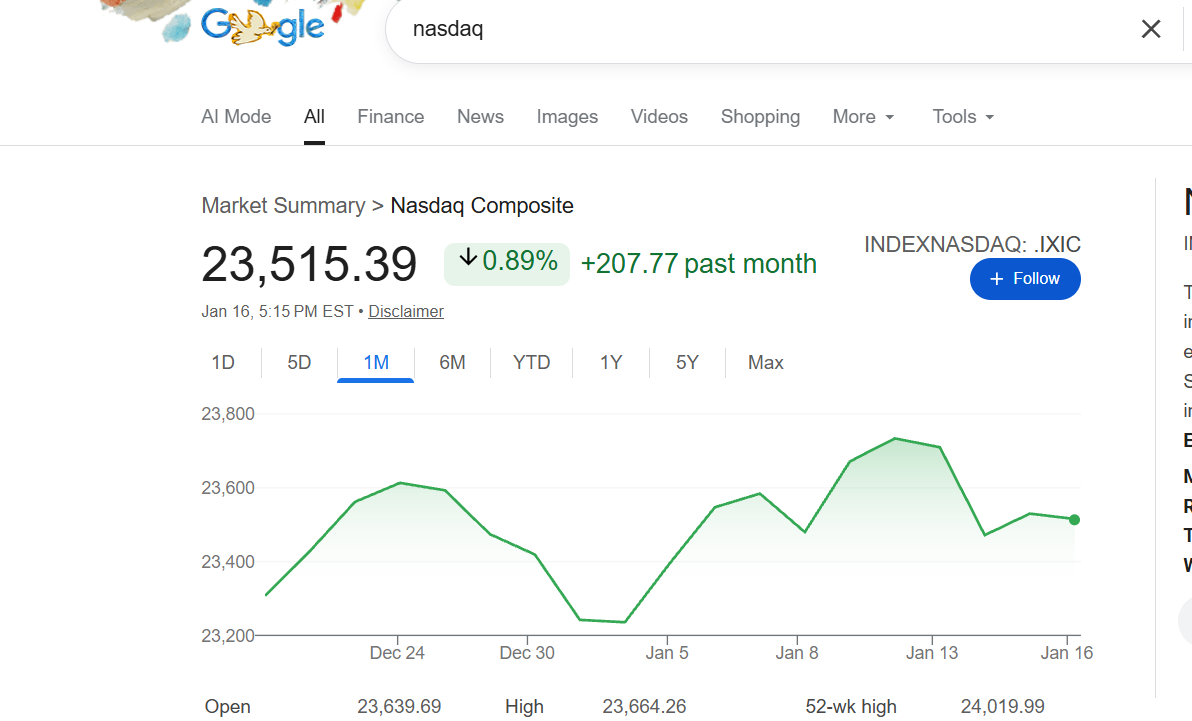Open the Images tab

pyautogui.click(x=567, y=117)
